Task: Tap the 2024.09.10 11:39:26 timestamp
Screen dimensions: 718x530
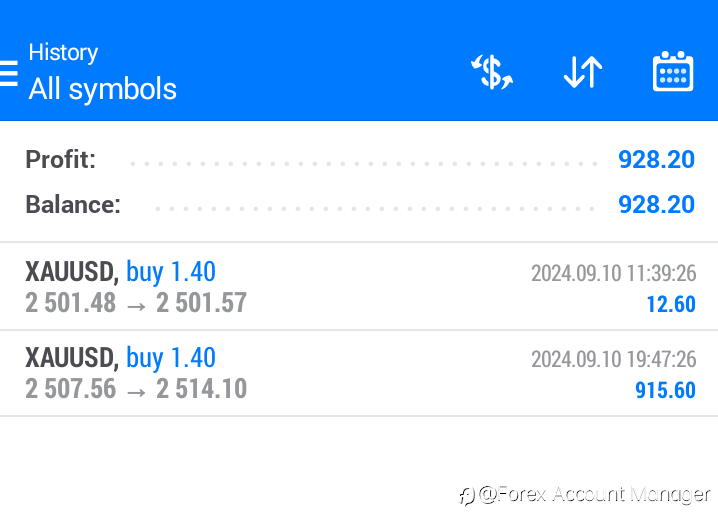Action: pyautogui.click(x=613, y=273)
